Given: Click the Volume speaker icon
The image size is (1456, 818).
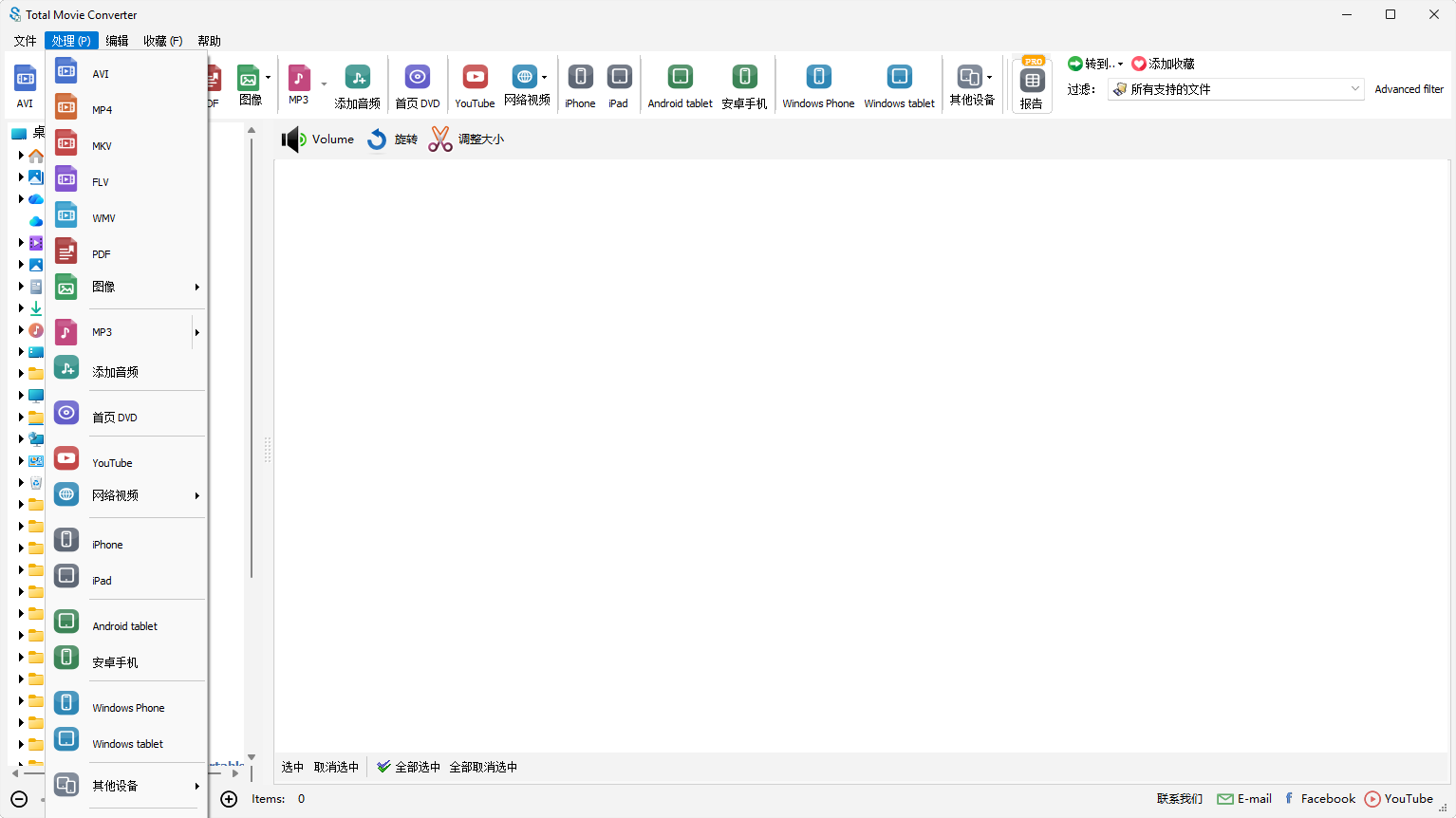Looking at the screenshot, I should tap(293, 139).
